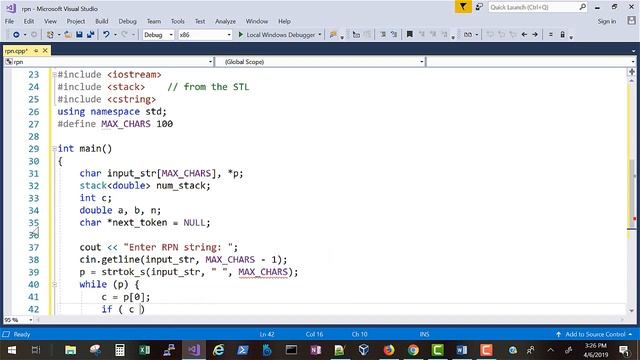Click the notifications icon beside Quick Launch
The width and height of the screenshot is (640, 360).
coord(479,7)
